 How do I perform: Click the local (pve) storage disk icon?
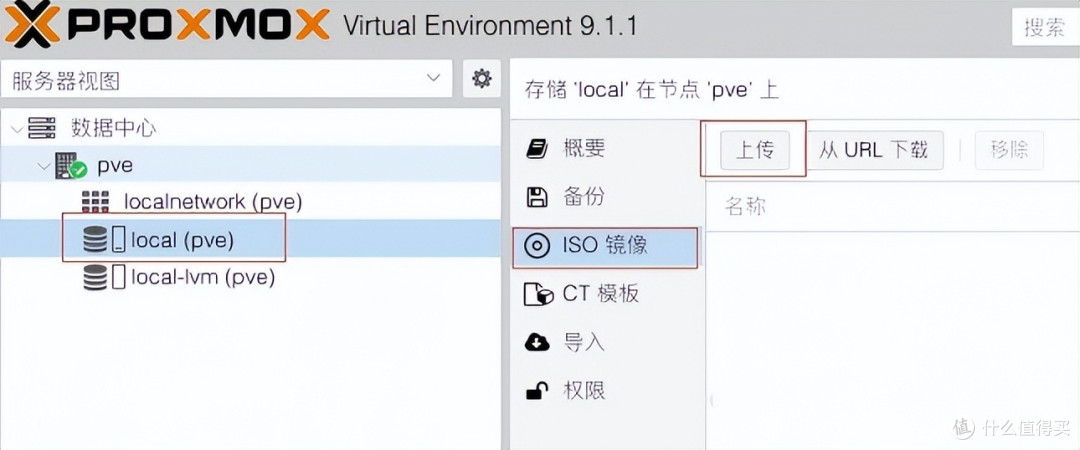click(95, 239)
